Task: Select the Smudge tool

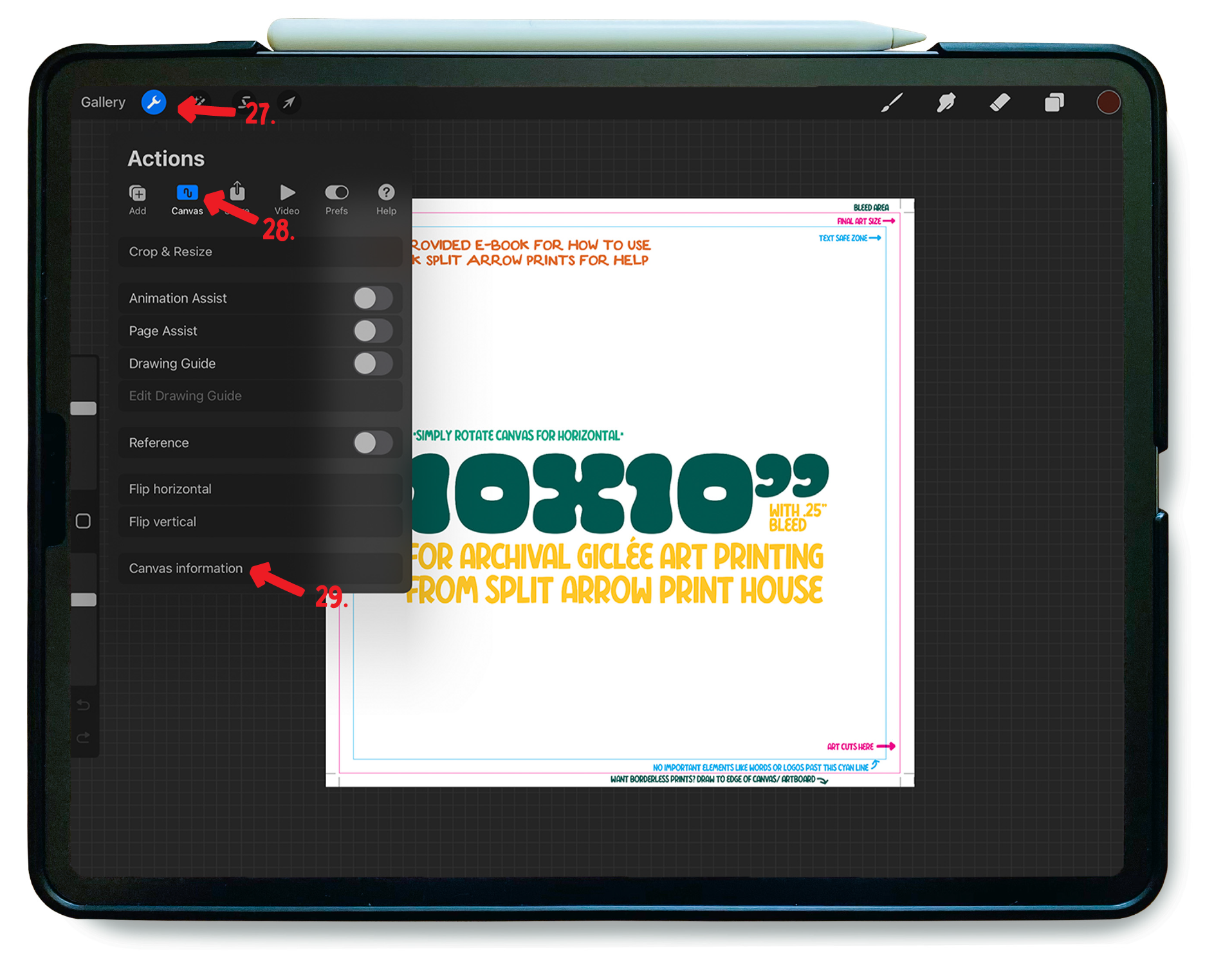Action: [x=946, y=102]
